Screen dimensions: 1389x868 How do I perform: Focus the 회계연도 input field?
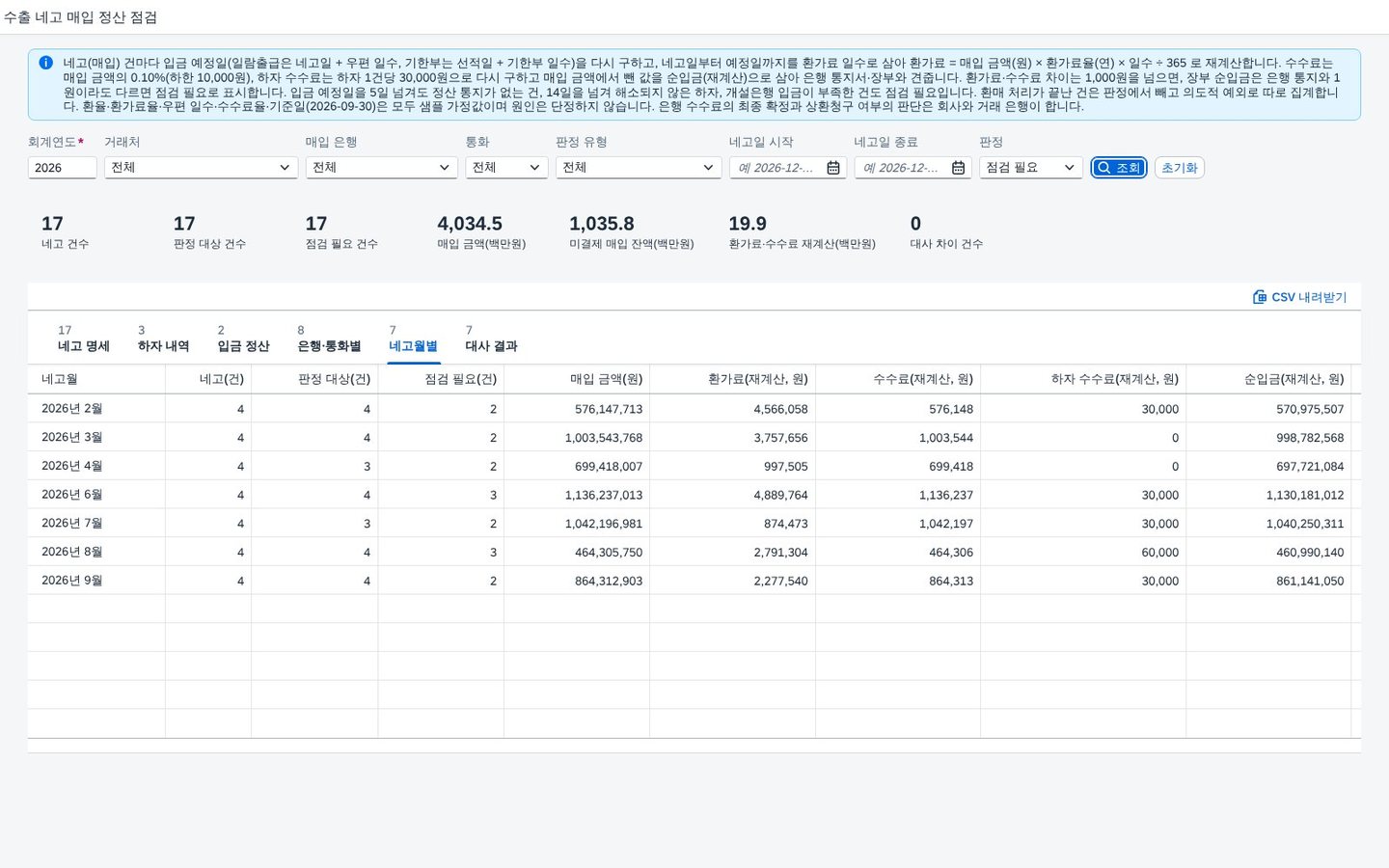(62, 168)
